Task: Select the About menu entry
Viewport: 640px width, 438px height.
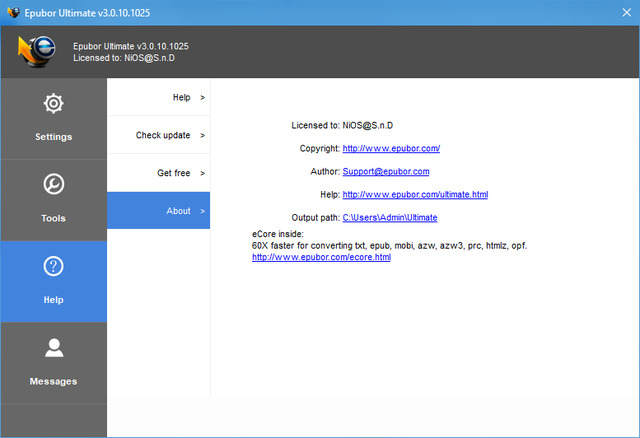Action: click(x=178, y=211)
